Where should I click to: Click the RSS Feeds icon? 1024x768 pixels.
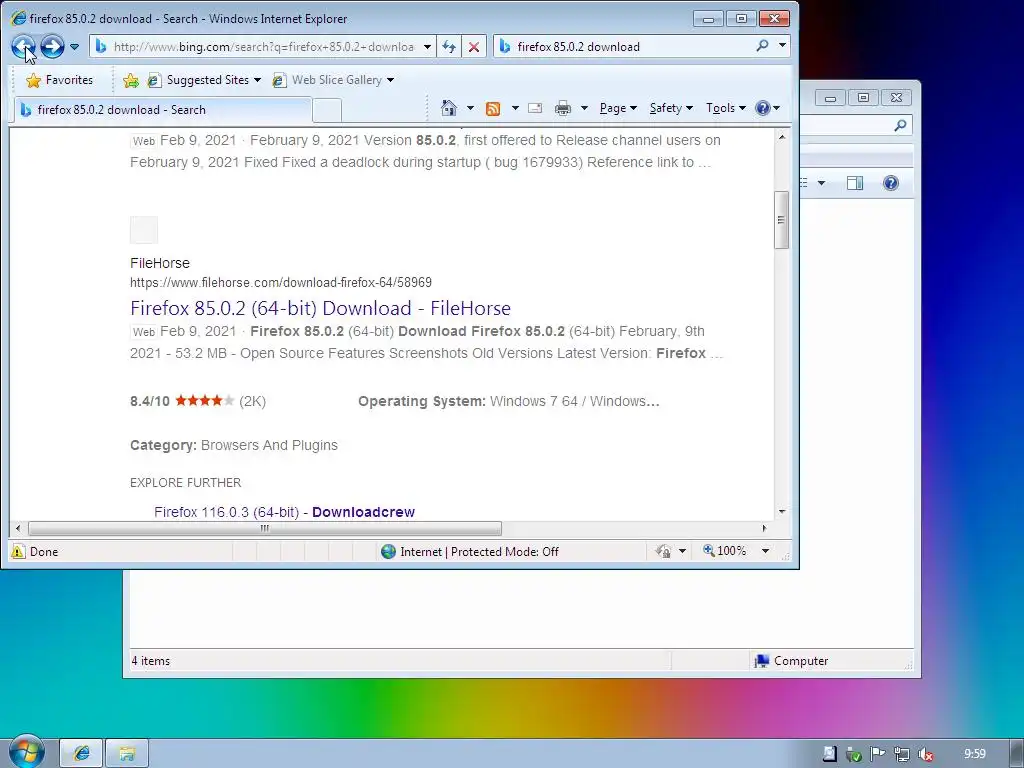493,108
